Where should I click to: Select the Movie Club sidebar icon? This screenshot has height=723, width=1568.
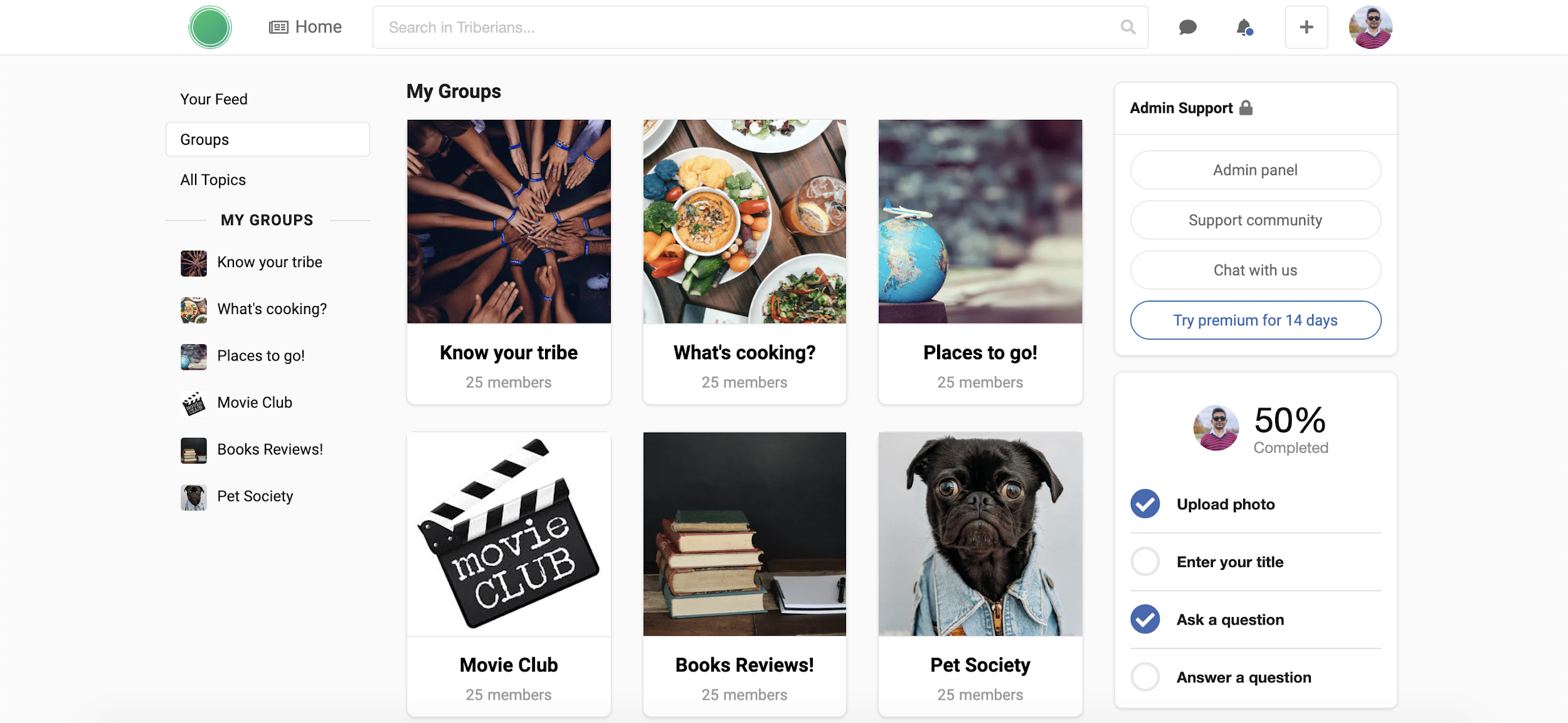point(193,403)
